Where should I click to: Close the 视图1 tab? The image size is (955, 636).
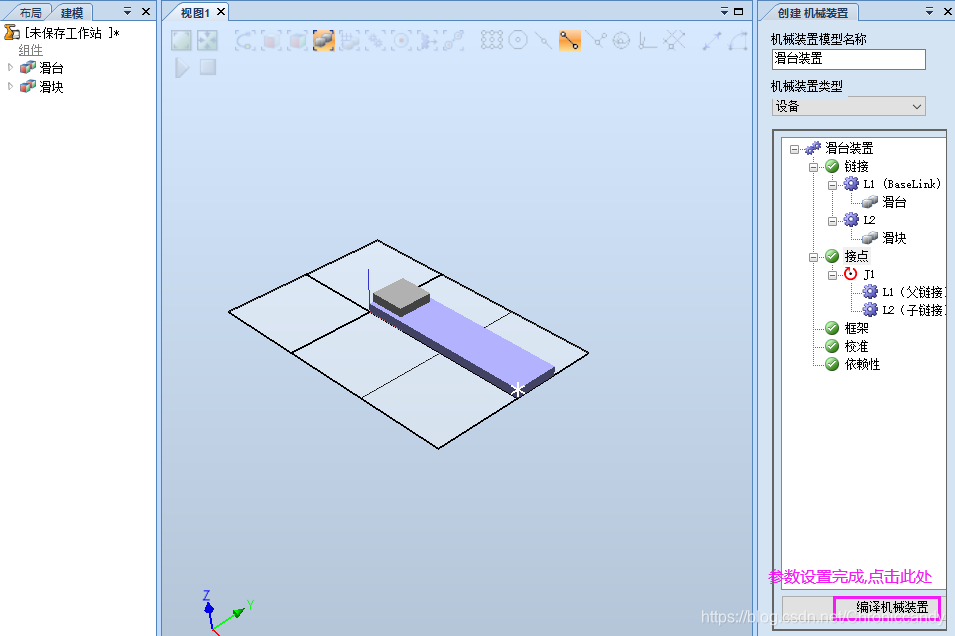(x=222, y=12)
